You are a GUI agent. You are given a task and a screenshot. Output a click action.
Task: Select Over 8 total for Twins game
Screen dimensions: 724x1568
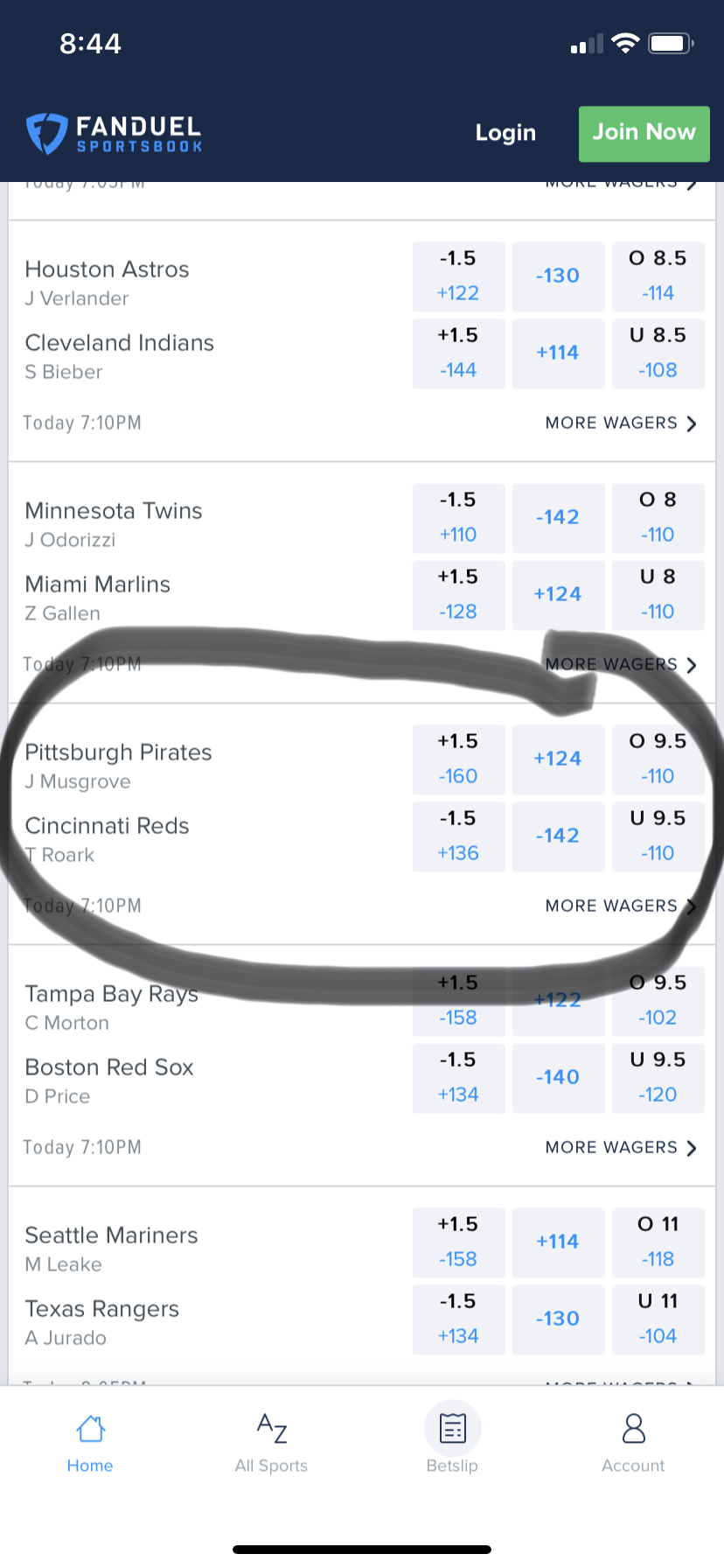point(658,518)
